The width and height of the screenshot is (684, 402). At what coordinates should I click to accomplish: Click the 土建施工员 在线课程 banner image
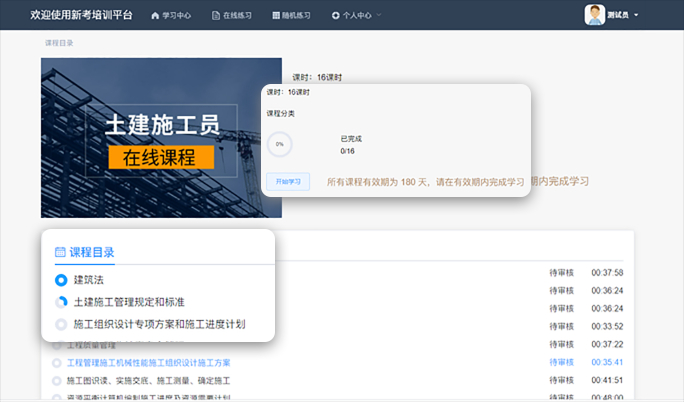[x=148, y=138]
